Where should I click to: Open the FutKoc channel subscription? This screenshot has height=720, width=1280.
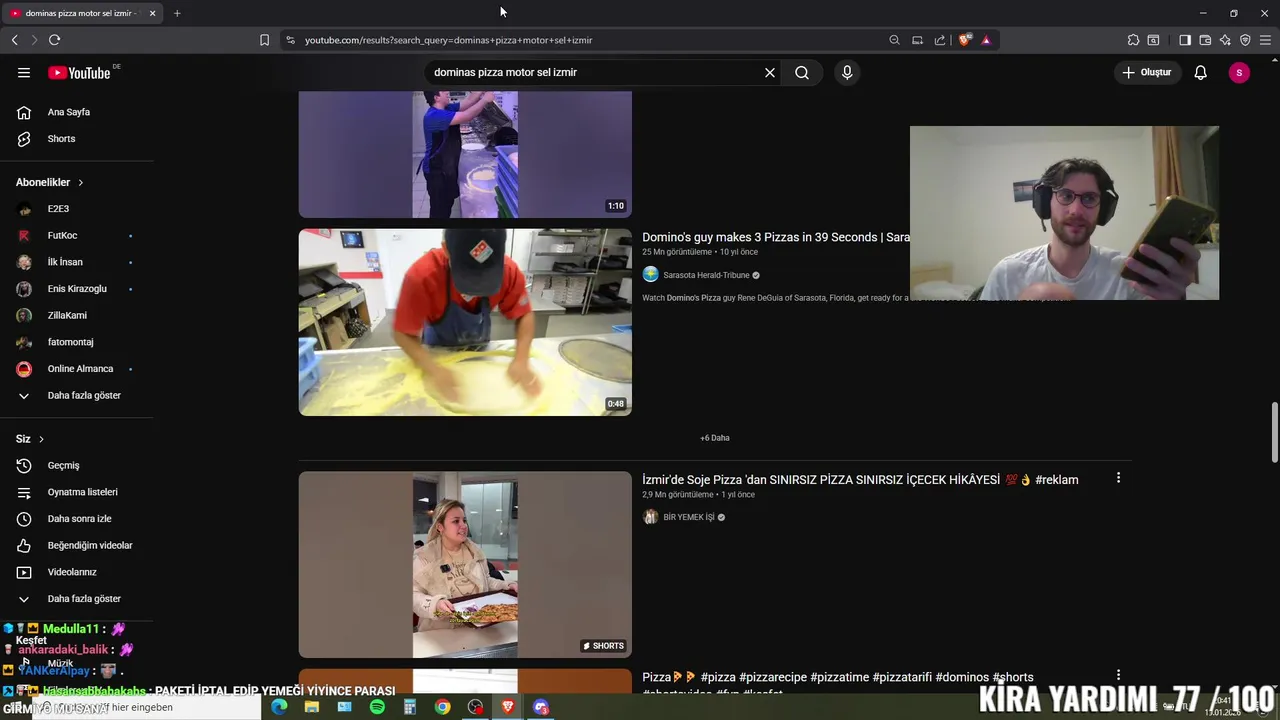coord(62,235)
